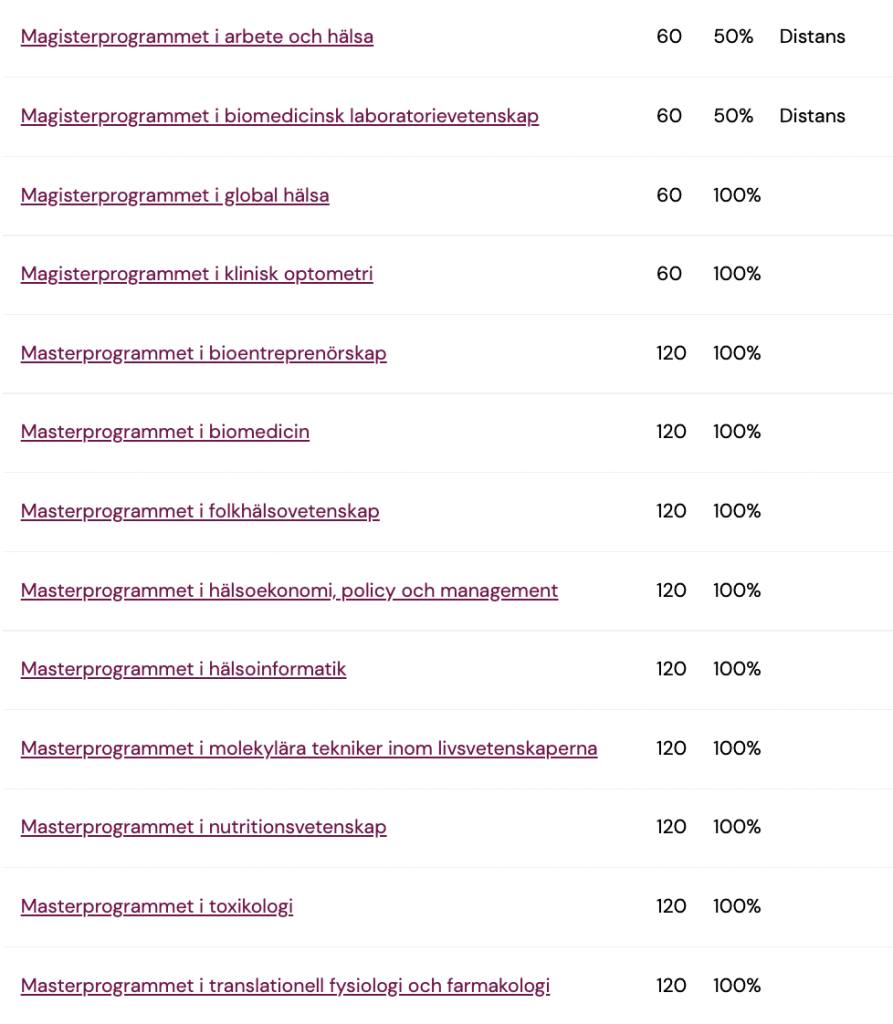This screenshot has width=893, height=1024.
Task: Click Masterprogrammet i toxikologi link
Action: point(157,906)
